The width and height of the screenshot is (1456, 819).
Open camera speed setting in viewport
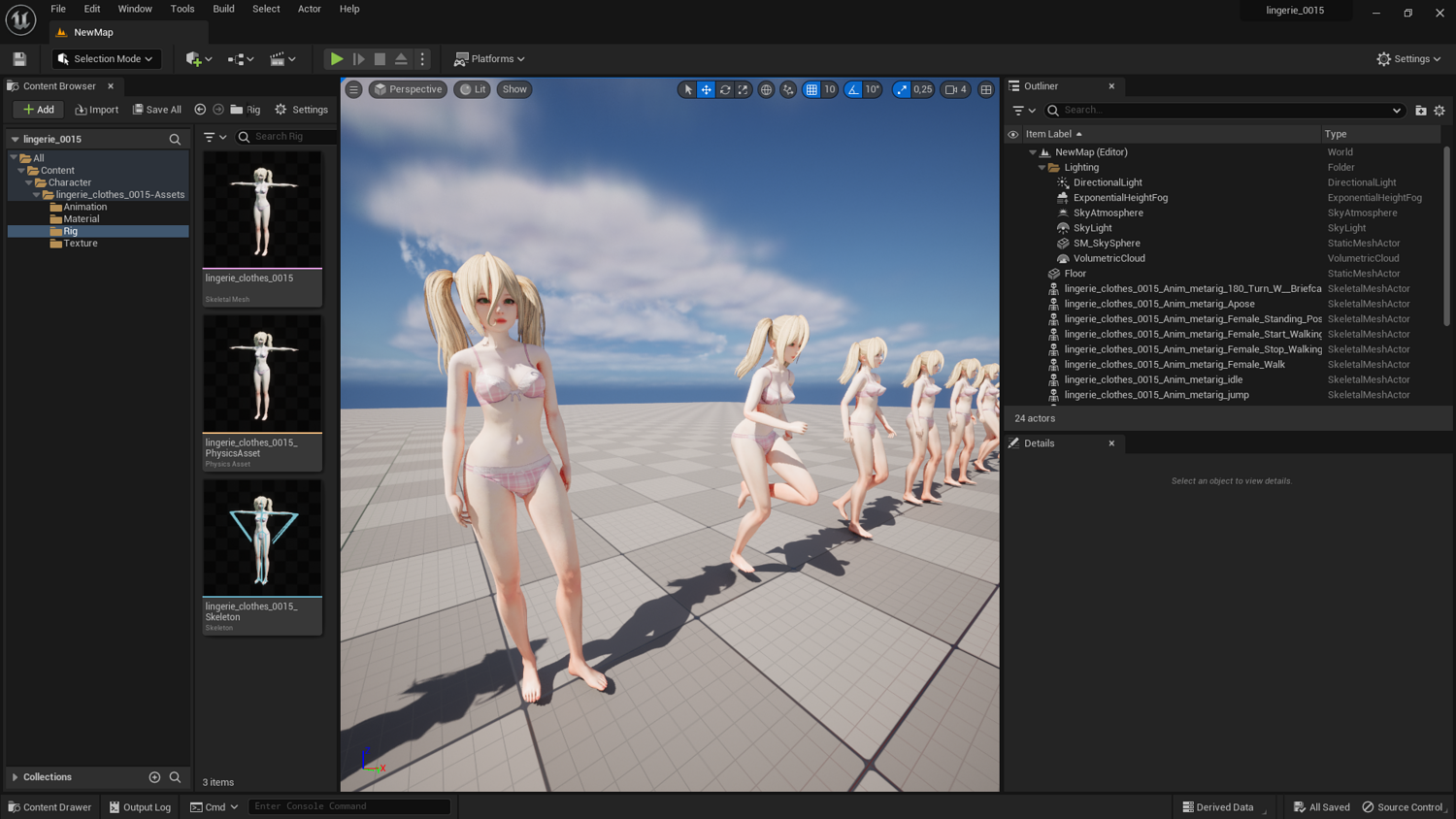[956, 89]
